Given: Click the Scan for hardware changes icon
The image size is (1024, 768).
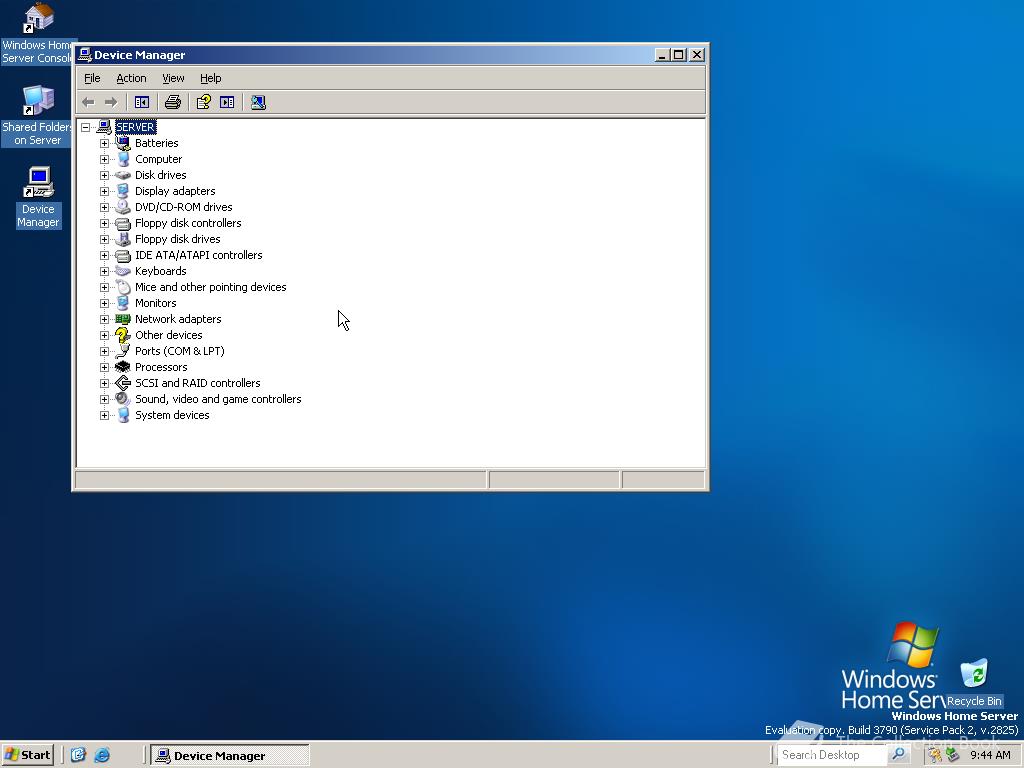Looking at the screenshot, I should [258, 102].
